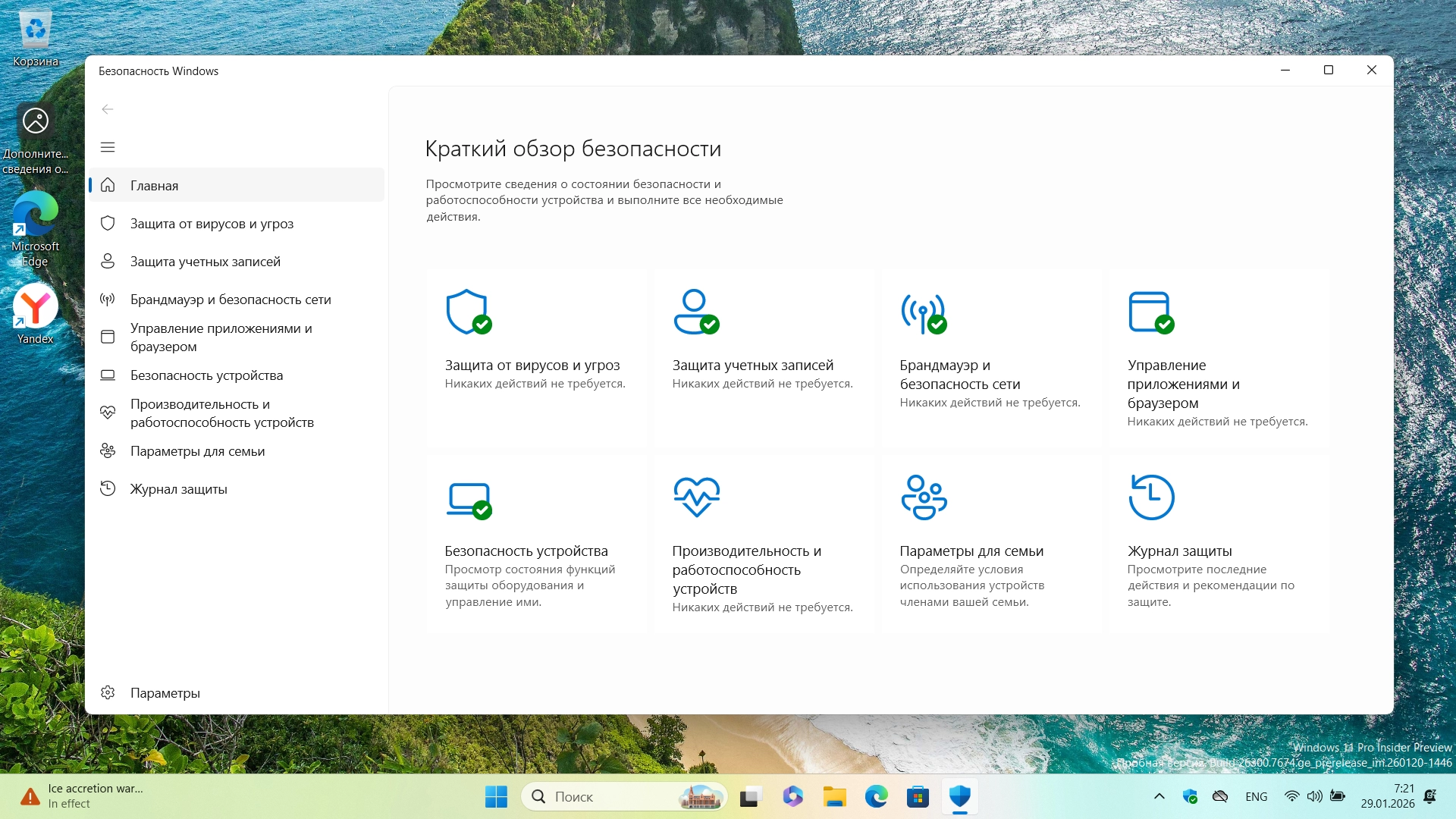Click the taskbar search field 'Поиск'
The height and width of the screenshot is (819, 1456).
click(x=607, y=796)
